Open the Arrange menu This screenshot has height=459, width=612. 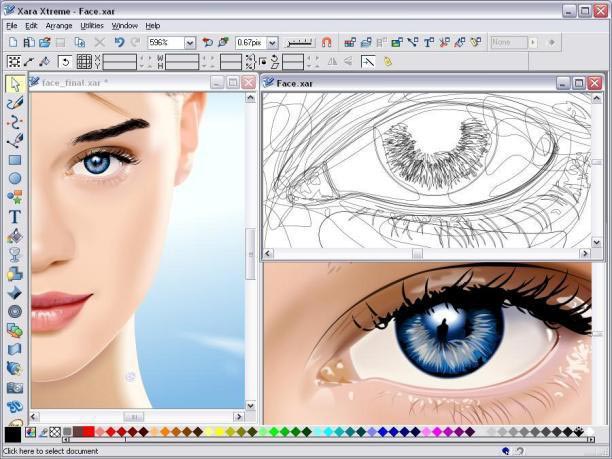(59, 25)
